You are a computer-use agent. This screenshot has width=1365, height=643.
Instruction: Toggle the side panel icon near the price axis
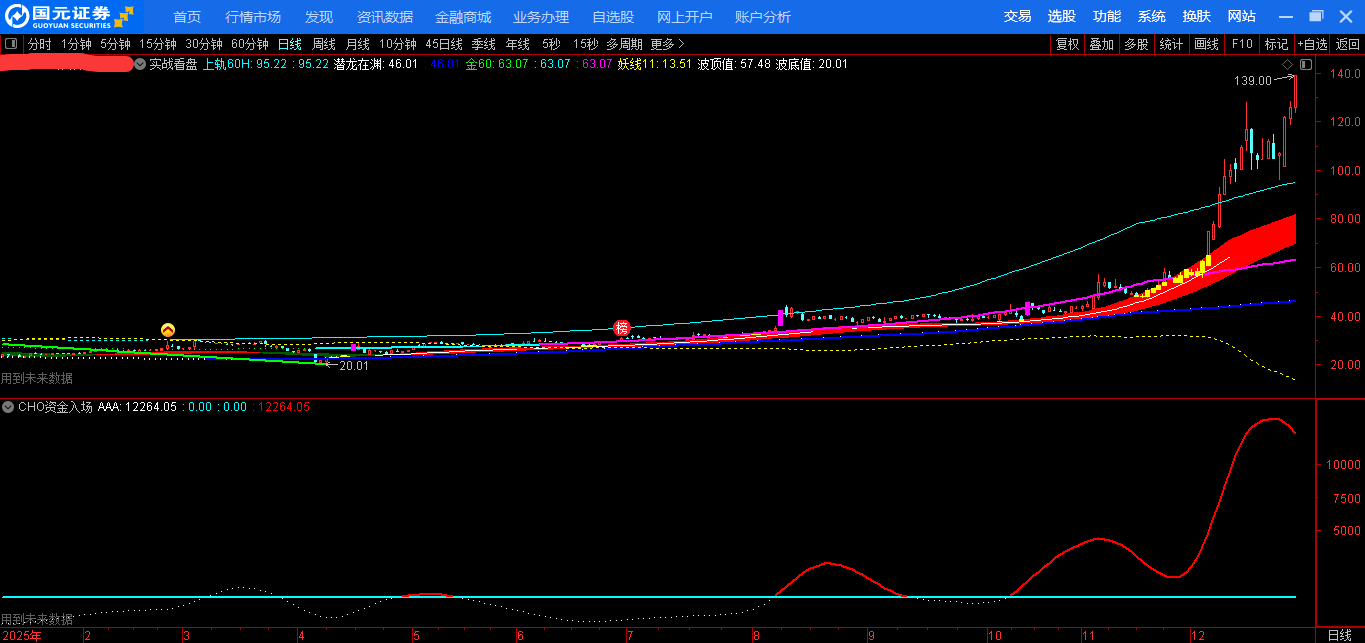(1305, 64)
